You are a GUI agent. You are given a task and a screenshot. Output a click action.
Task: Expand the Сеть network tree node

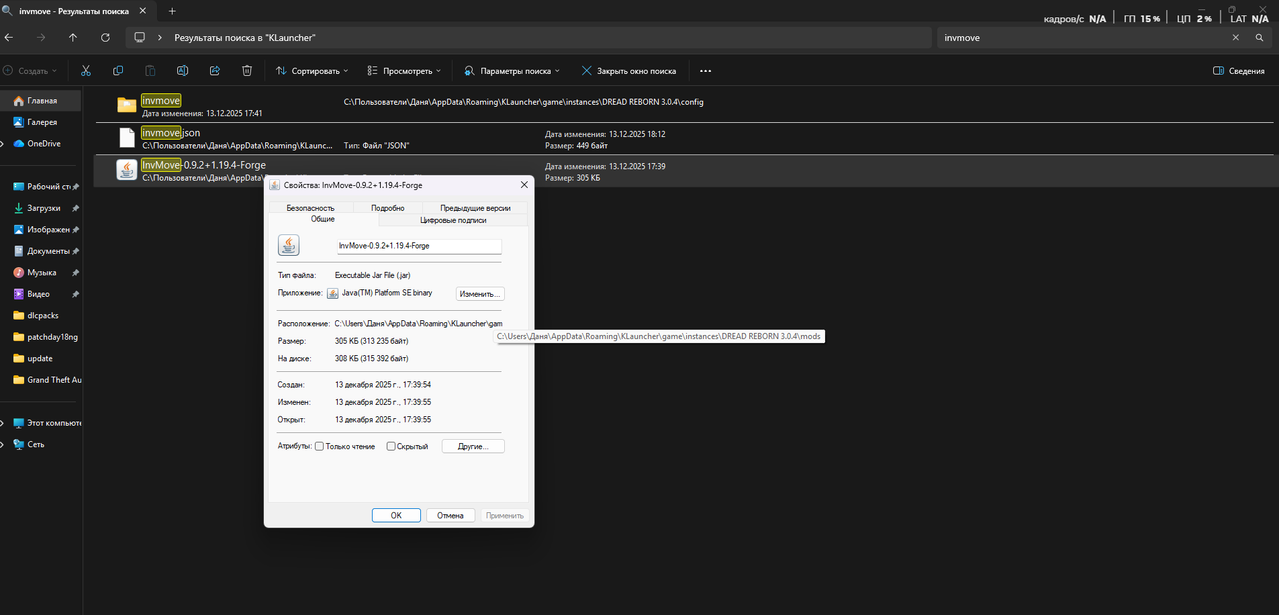point(2,444)
